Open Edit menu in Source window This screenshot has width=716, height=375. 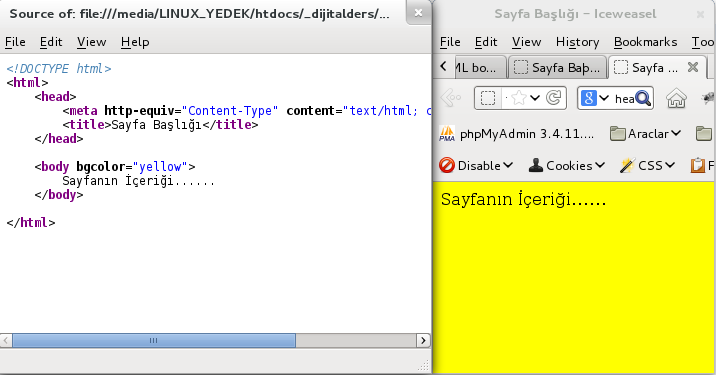pos(51,42)
